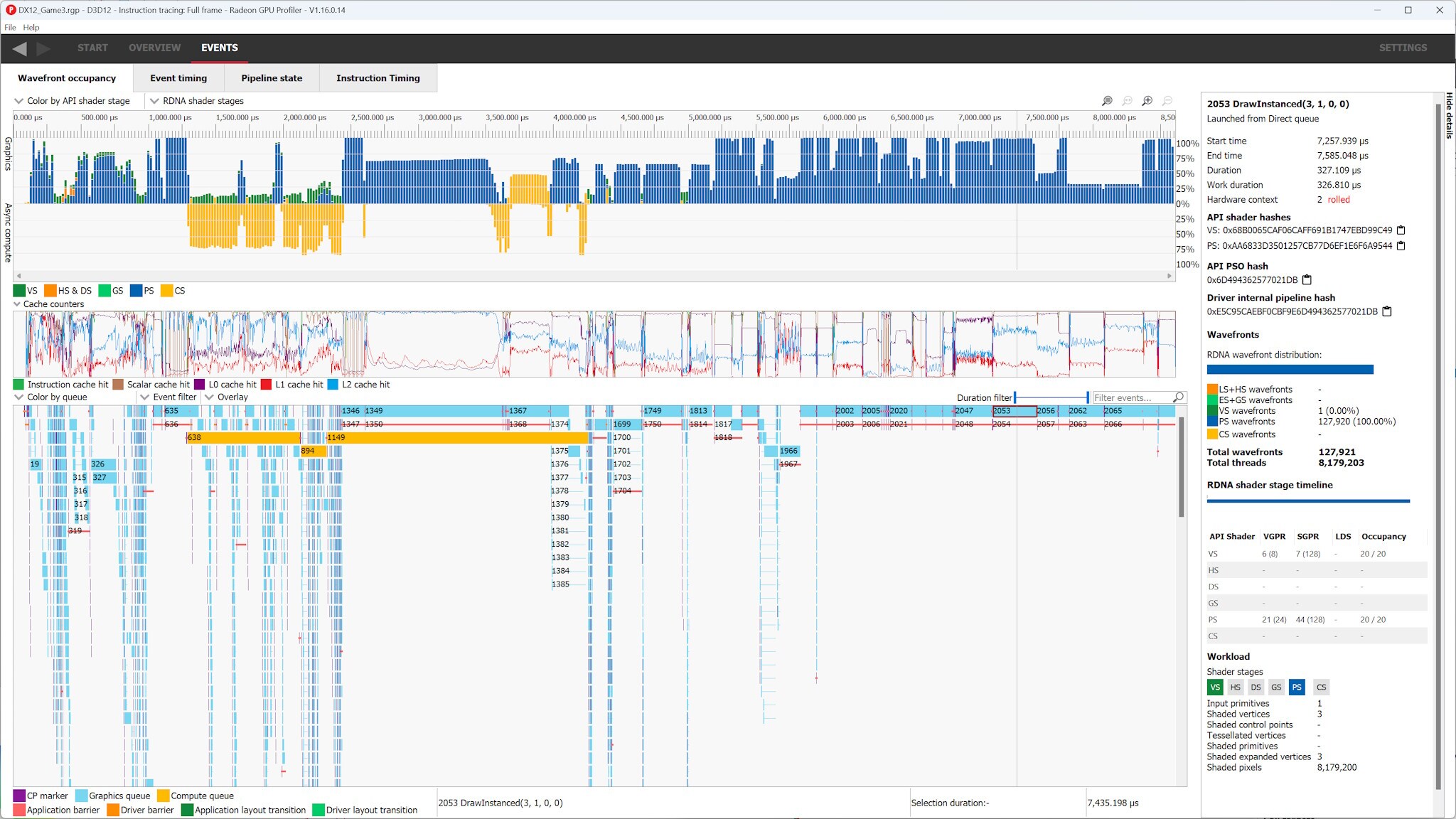Toggle the L2 cache hit counter
The width and height of the screenshot is (1456, 819).
358,385
